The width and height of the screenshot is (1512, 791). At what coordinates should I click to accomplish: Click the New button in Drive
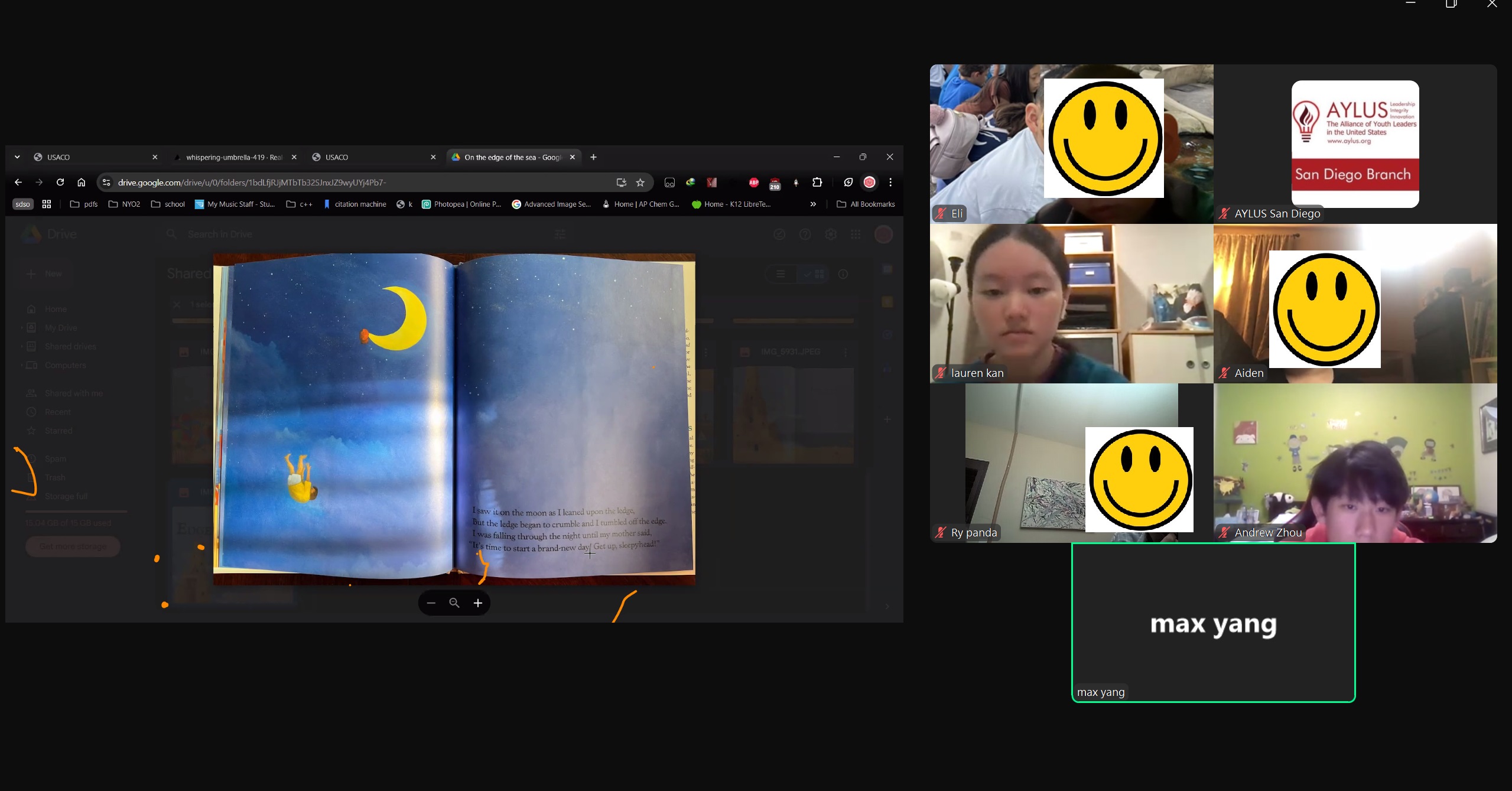click(x=45, y=274)
